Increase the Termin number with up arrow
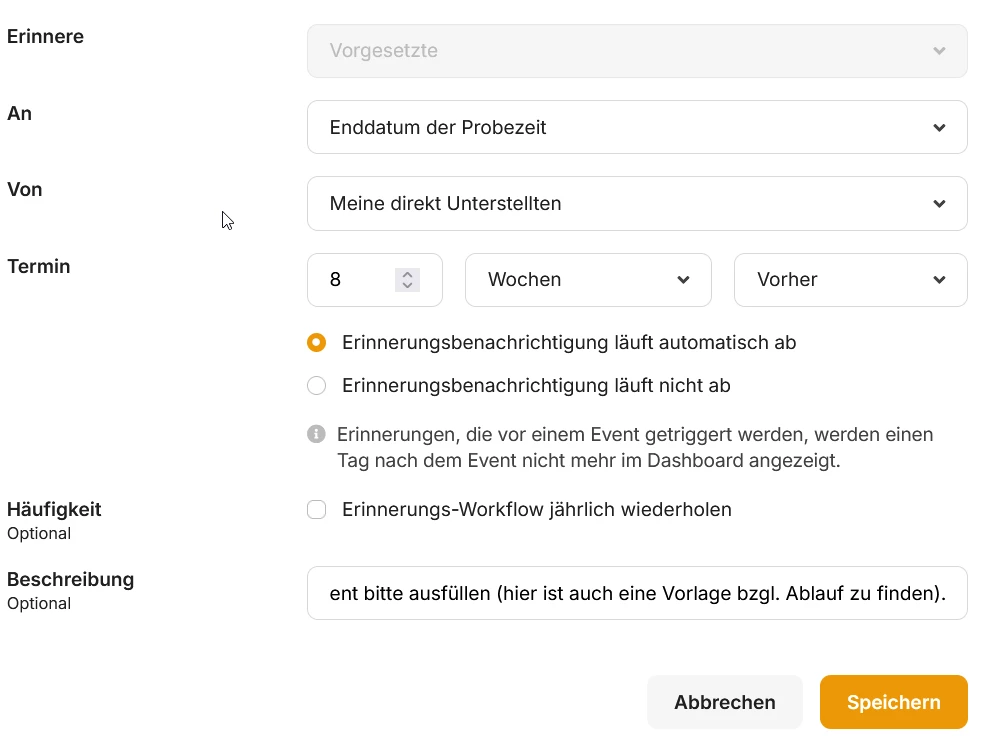Viewport: 996px width, 752px height. click(407, 274)
